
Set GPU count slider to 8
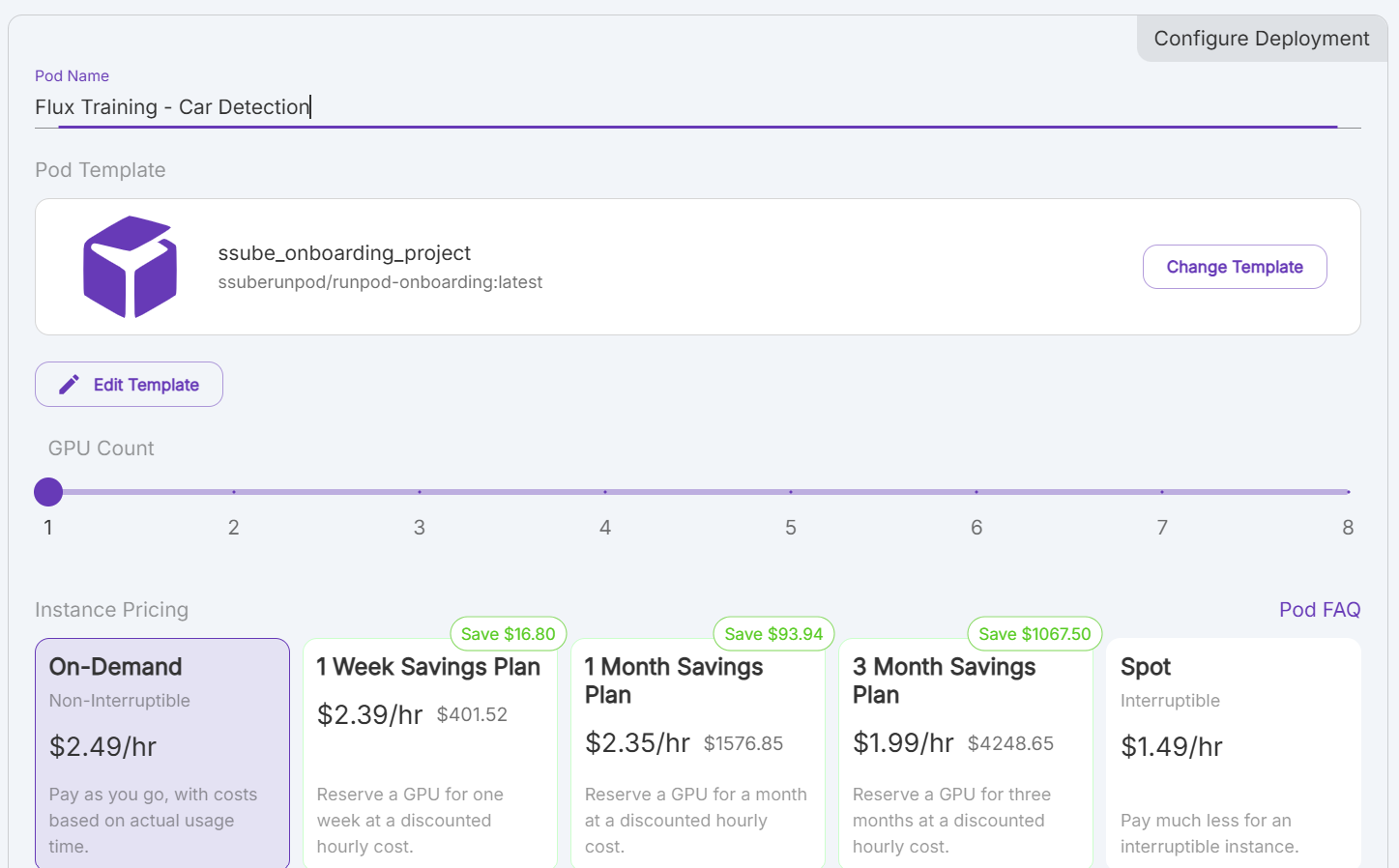click(1347, 492)
